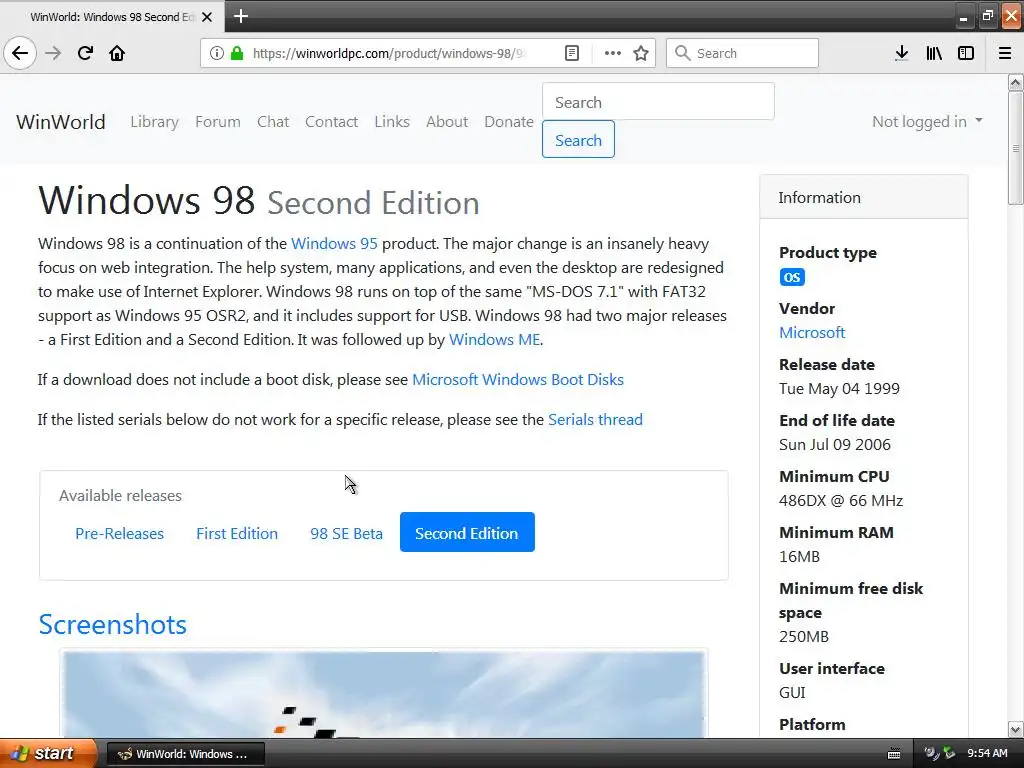This screenshot has height=768, width=1024.
Task: Focus the Firefox toolbar search field
Action: (742, 53)
